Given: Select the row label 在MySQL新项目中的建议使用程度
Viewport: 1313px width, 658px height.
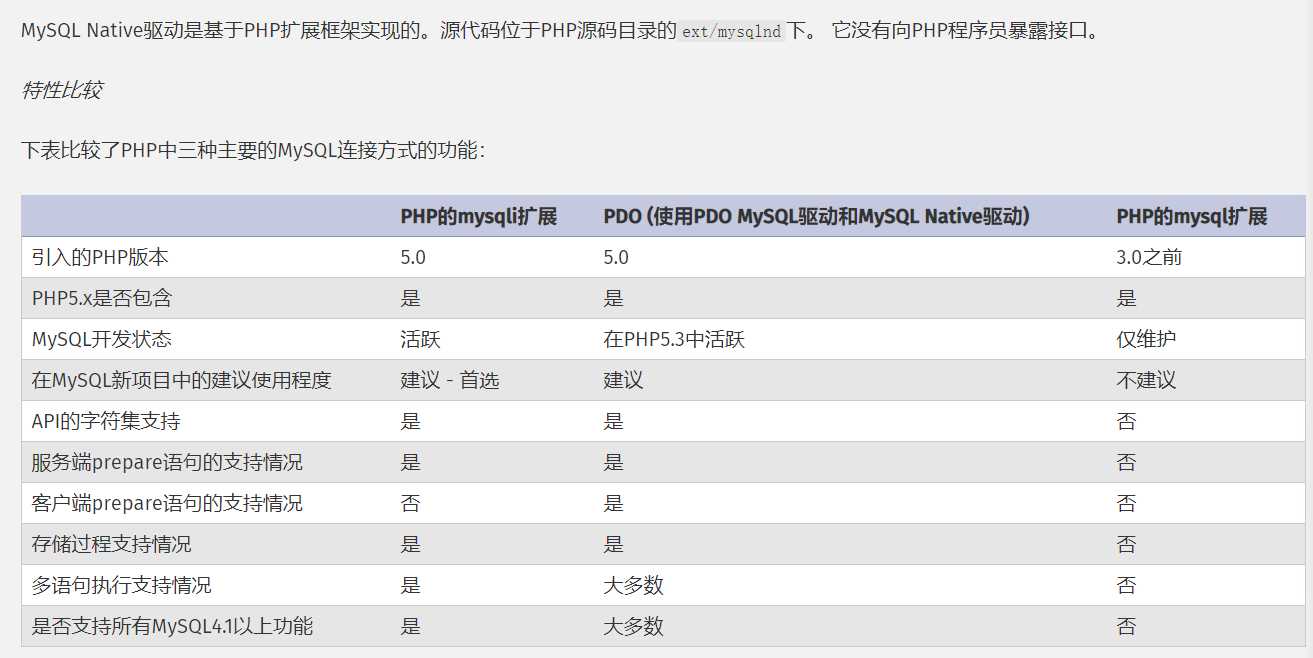Looking at the screenshot, I should [x=181, y=380].
